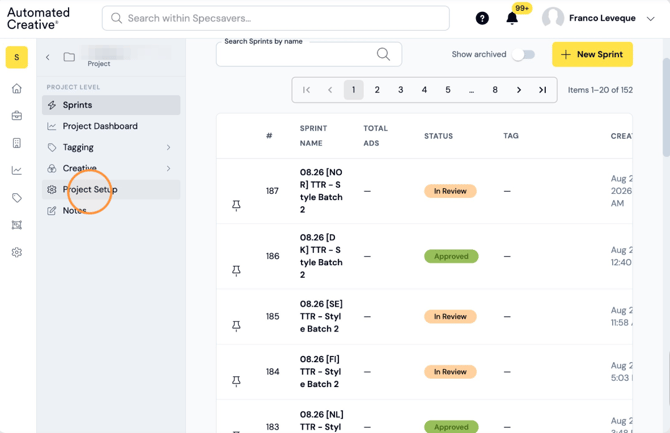Open the Notes menu item

(x=111, y=210)
